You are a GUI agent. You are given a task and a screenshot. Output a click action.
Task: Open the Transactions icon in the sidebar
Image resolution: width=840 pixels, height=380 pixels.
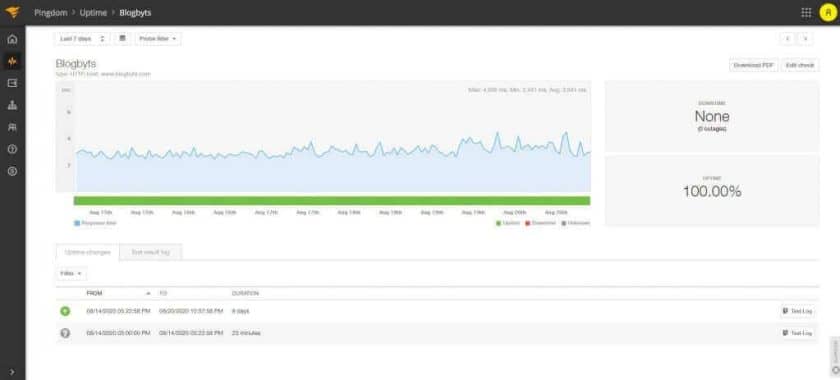(12, 83)
